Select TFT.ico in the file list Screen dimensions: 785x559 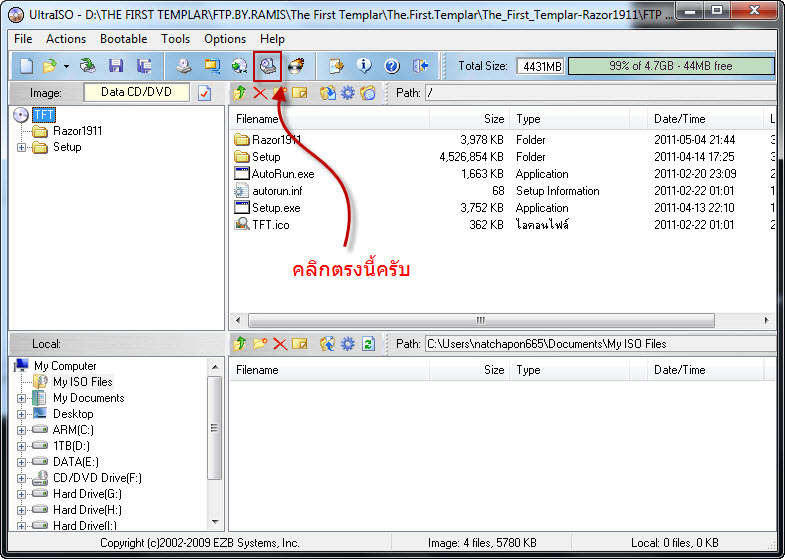[x=270, y=225]
